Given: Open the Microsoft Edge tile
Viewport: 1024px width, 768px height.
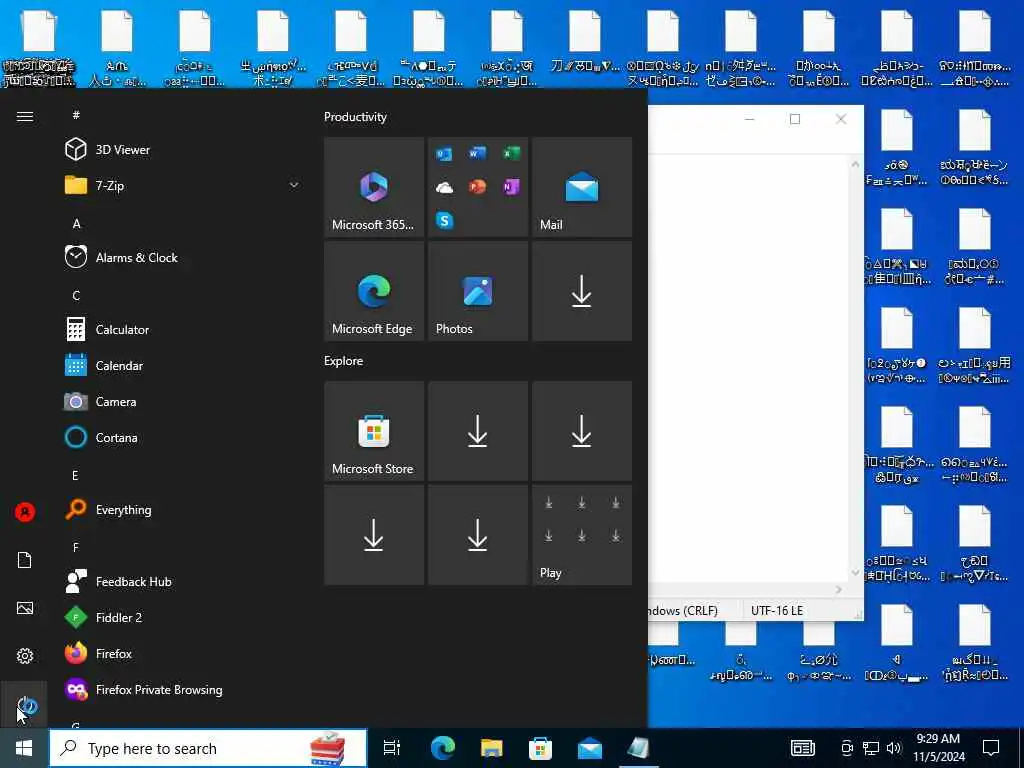Looking at the screenshot, I should [374, 291].
